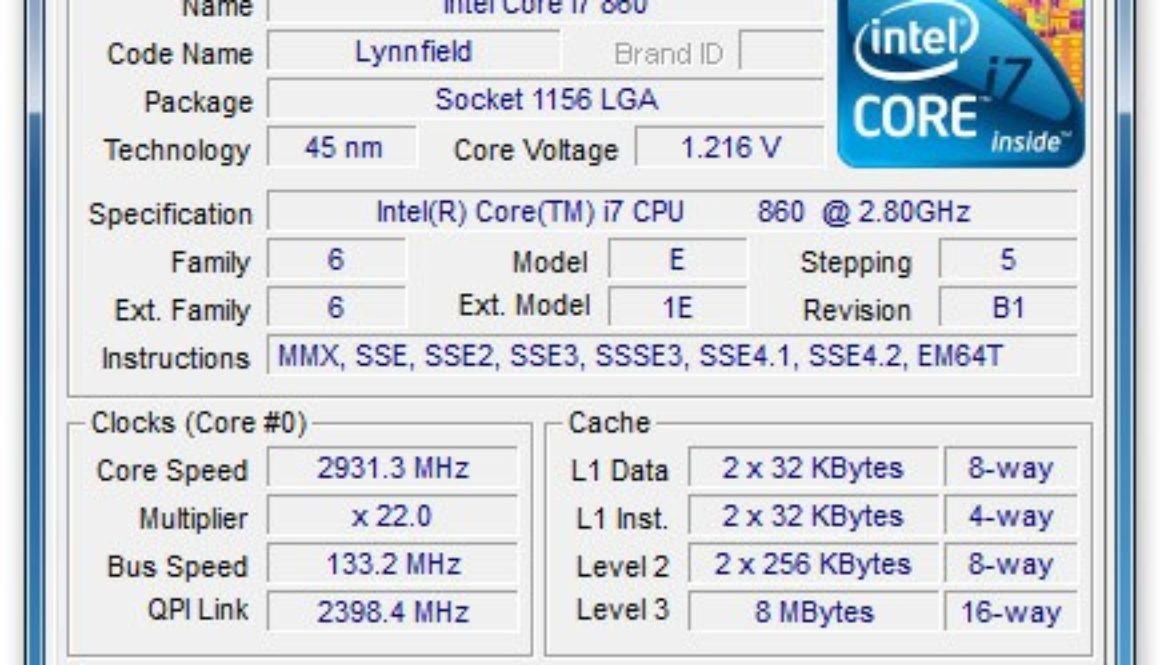Click the Multiplier field showing x 22.0

(x=393, y=516)
